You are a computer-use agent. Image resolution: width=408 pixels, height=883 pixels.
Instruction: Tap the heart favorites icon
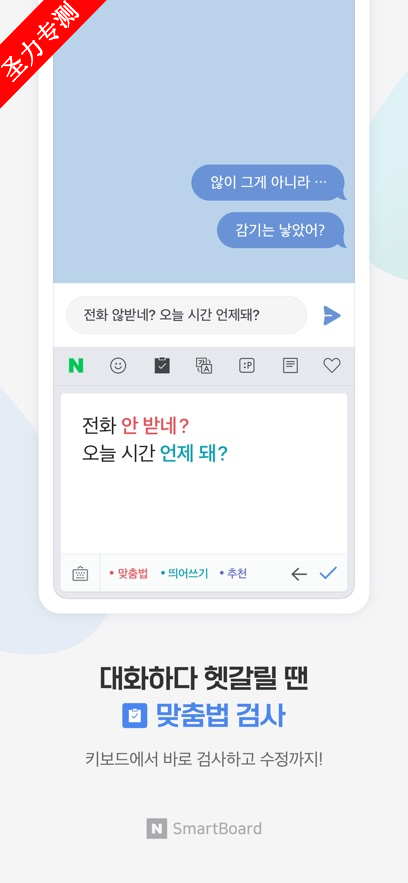(332, 366)
